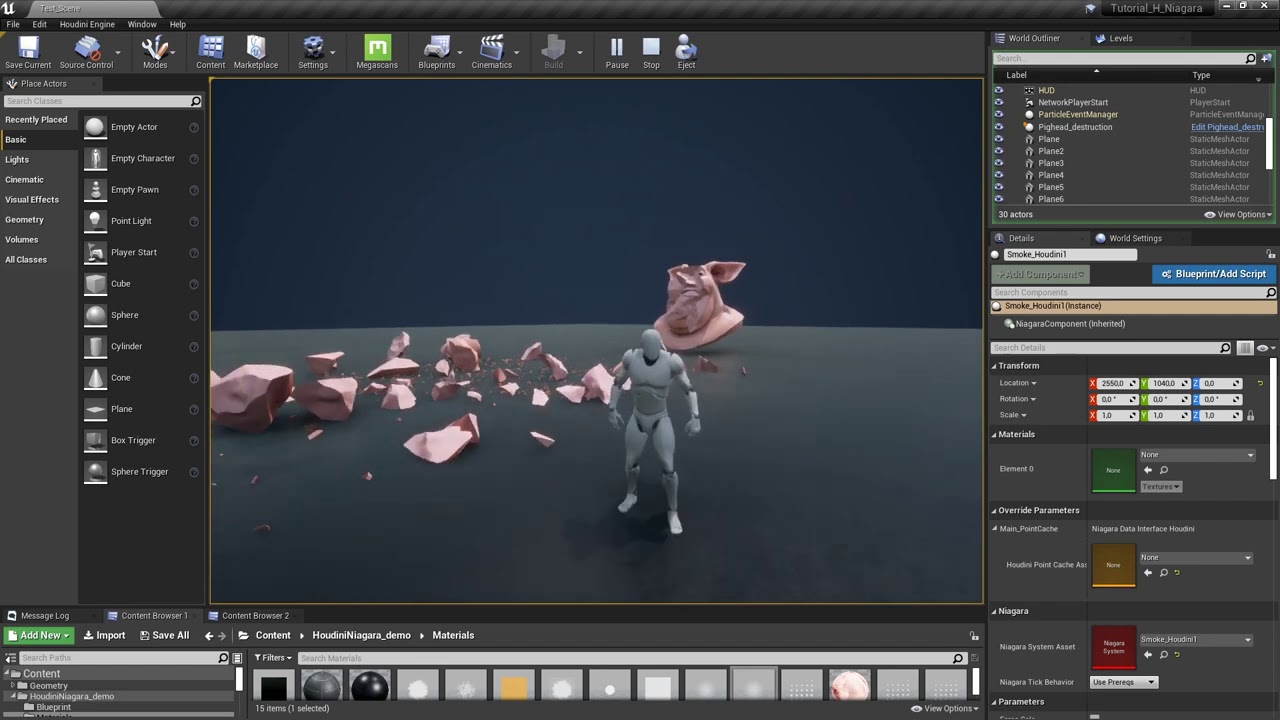
Task: Pick the Sphere Trigger icon
Action: [x=95, y=472]
